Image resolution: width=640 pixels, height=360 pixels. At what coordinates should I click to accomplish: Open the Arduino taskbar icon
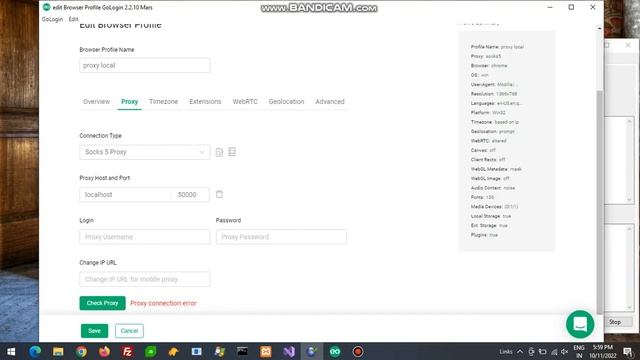coord(335,351)
